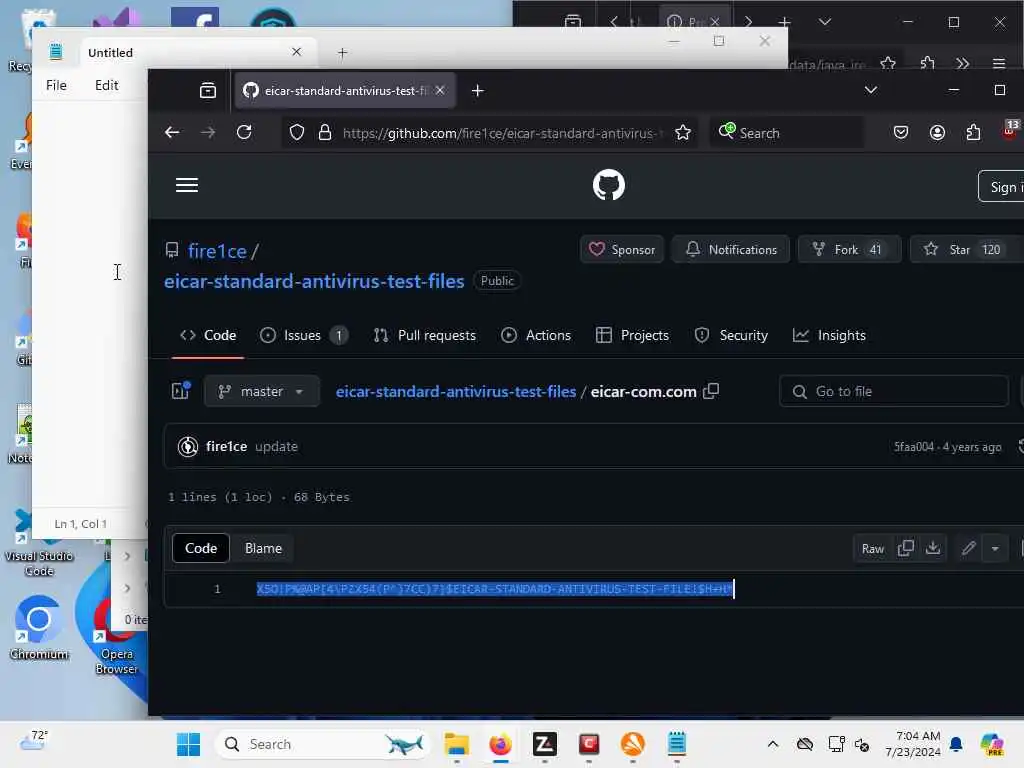Open the Pull requests tab
Screen dimensions: 1024x768
point(424,335)
